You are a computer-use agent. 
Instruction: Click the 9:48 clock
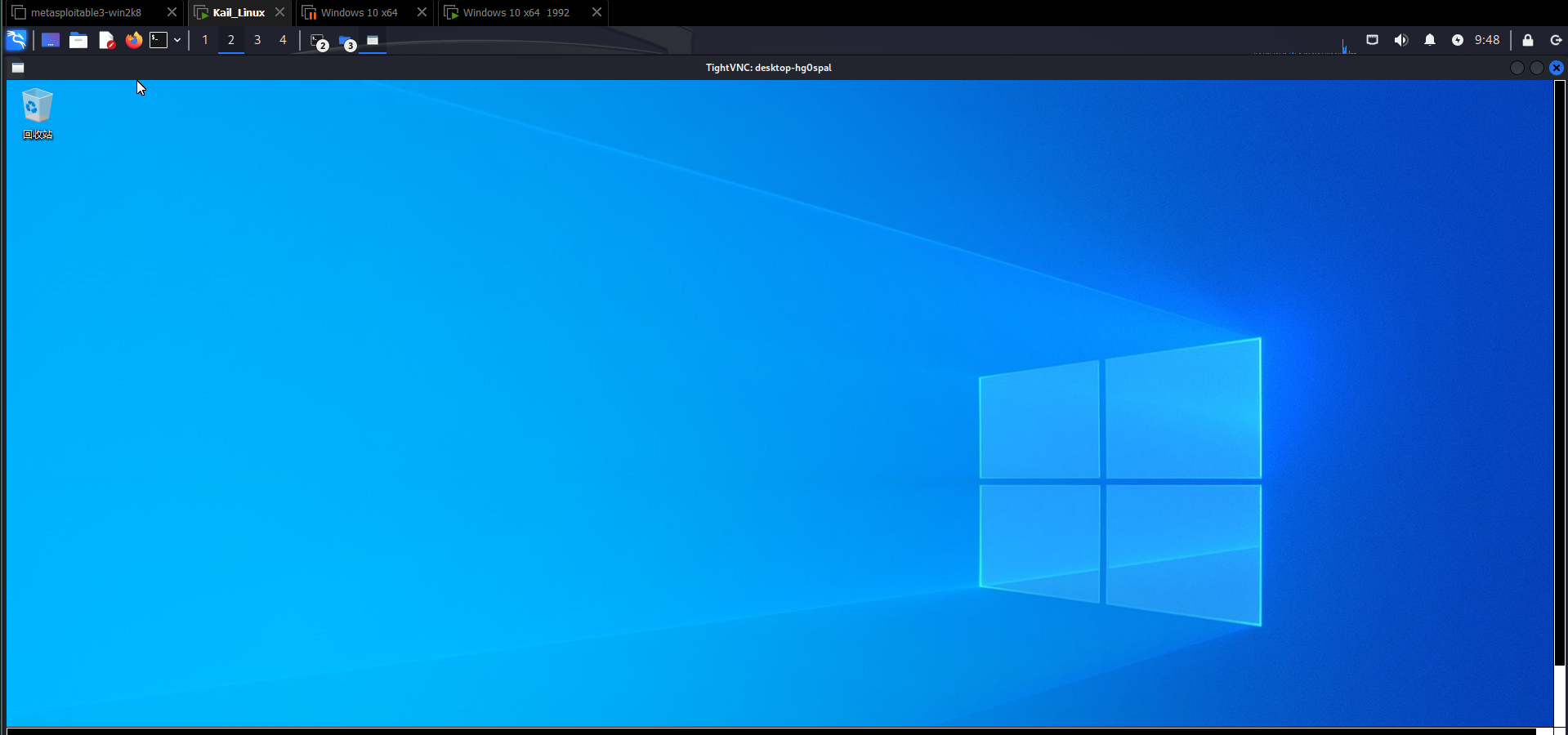(1487, 40)
